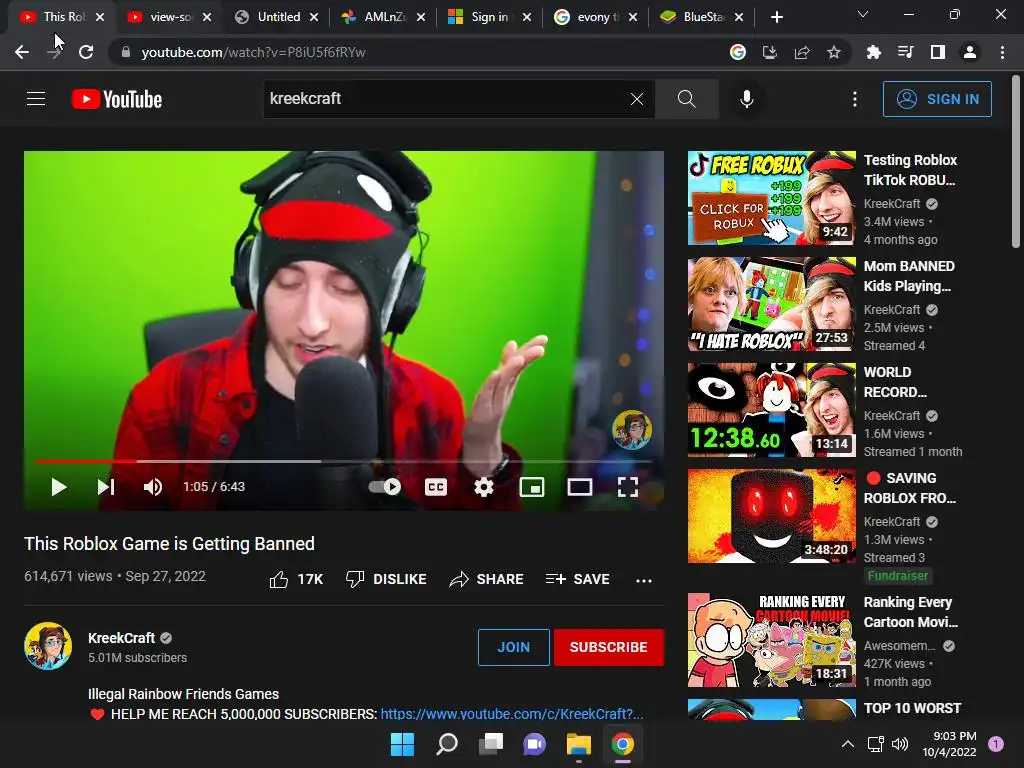Toggle the autoplay switch
The width and height of the screenshot is (1024, 768).
pos(385,487)
